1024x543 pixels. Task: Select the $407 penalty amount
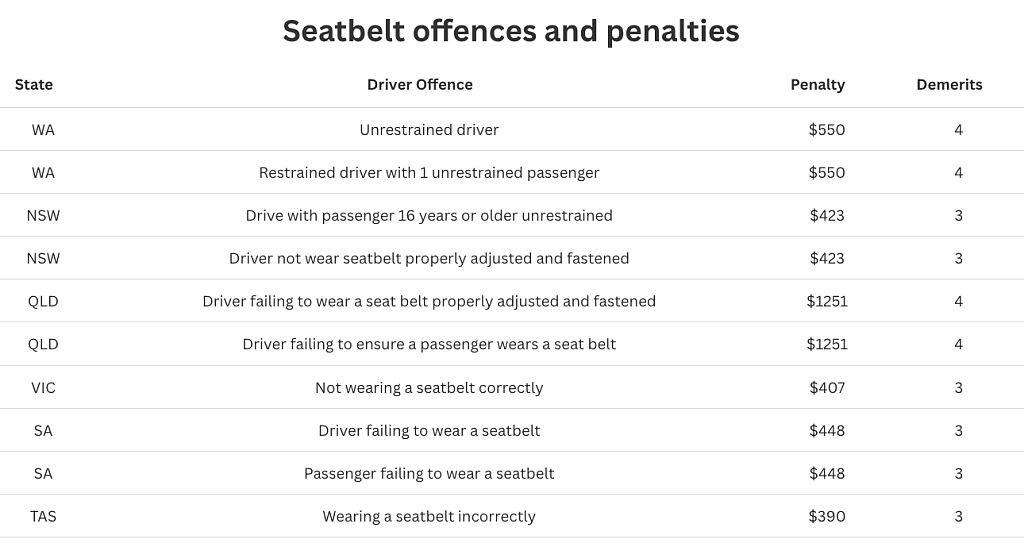pos(827,388)
